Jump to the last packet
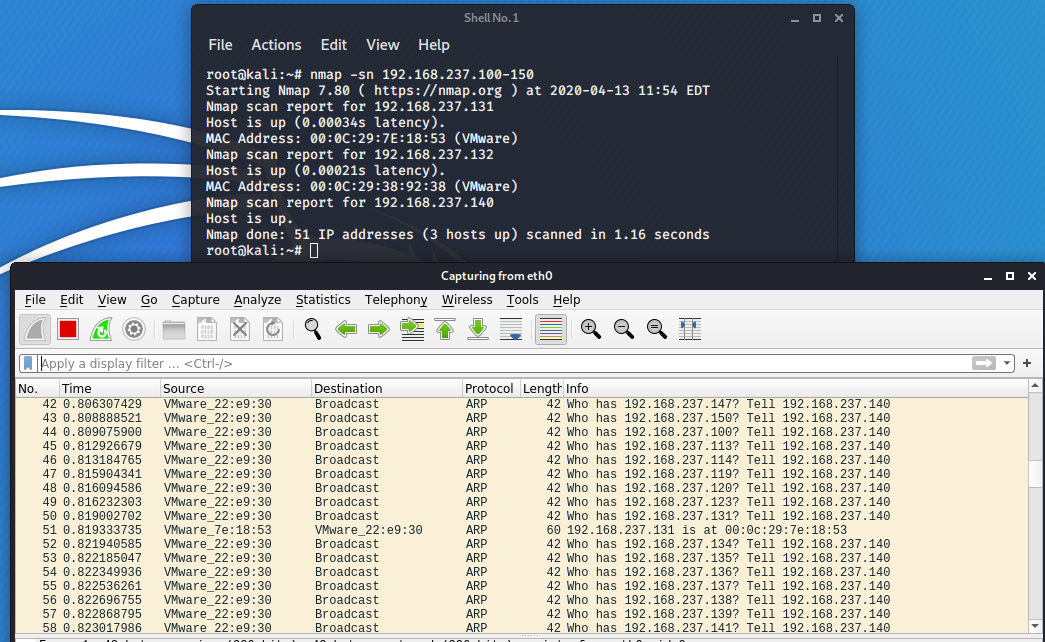Screen dimensions: 1045x642 pos(478,329)
